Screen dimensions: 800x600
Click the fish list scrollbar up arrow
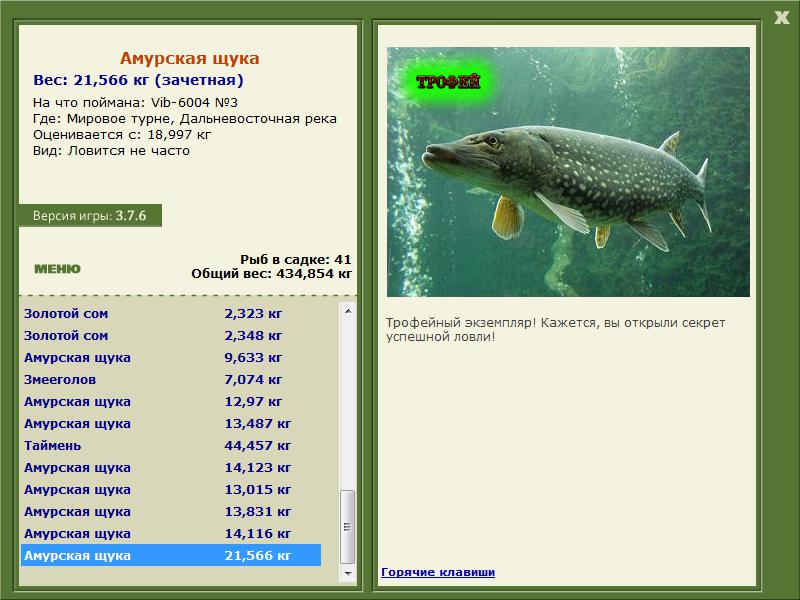point(348,311)
